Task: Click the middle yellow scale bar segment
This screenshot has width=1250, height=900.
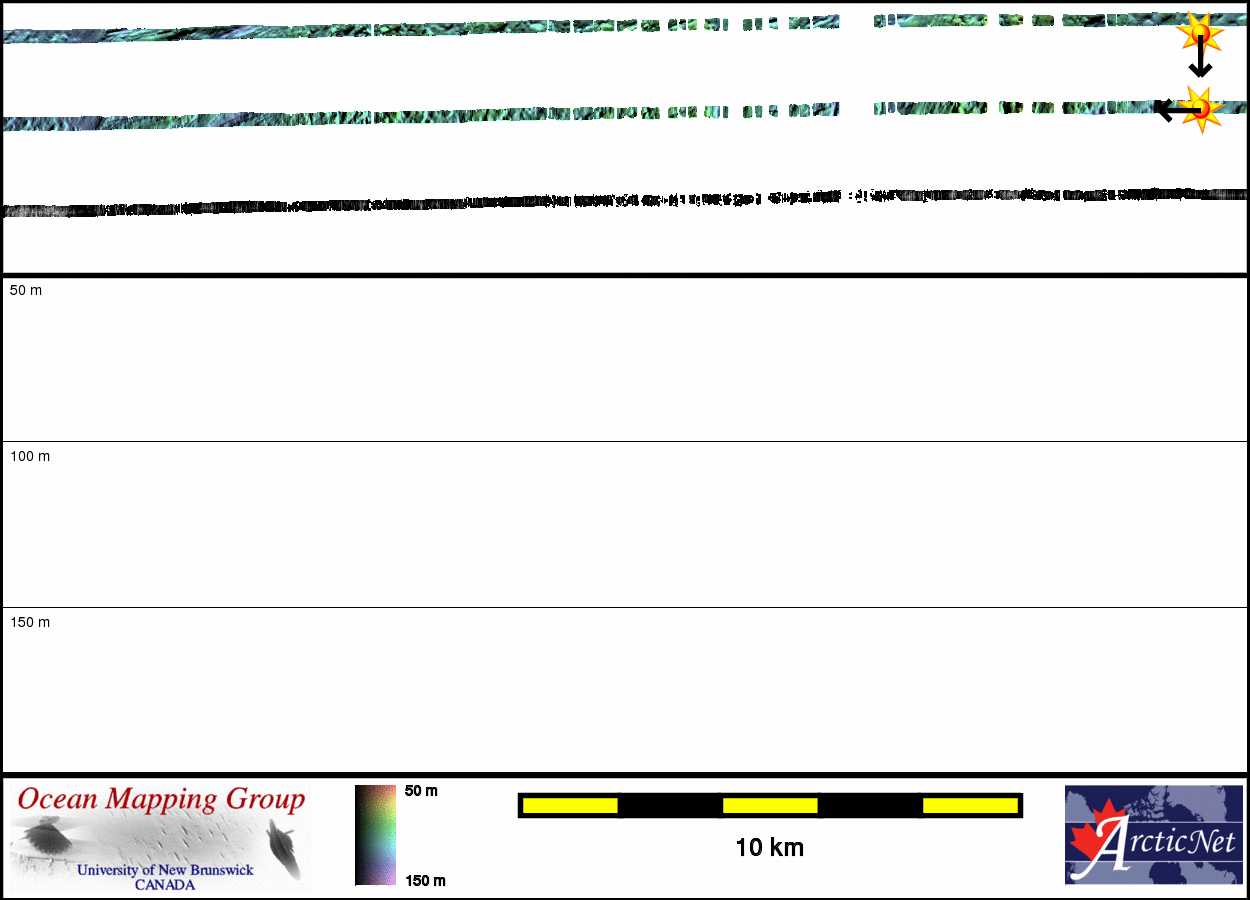Action: (770, 805)
